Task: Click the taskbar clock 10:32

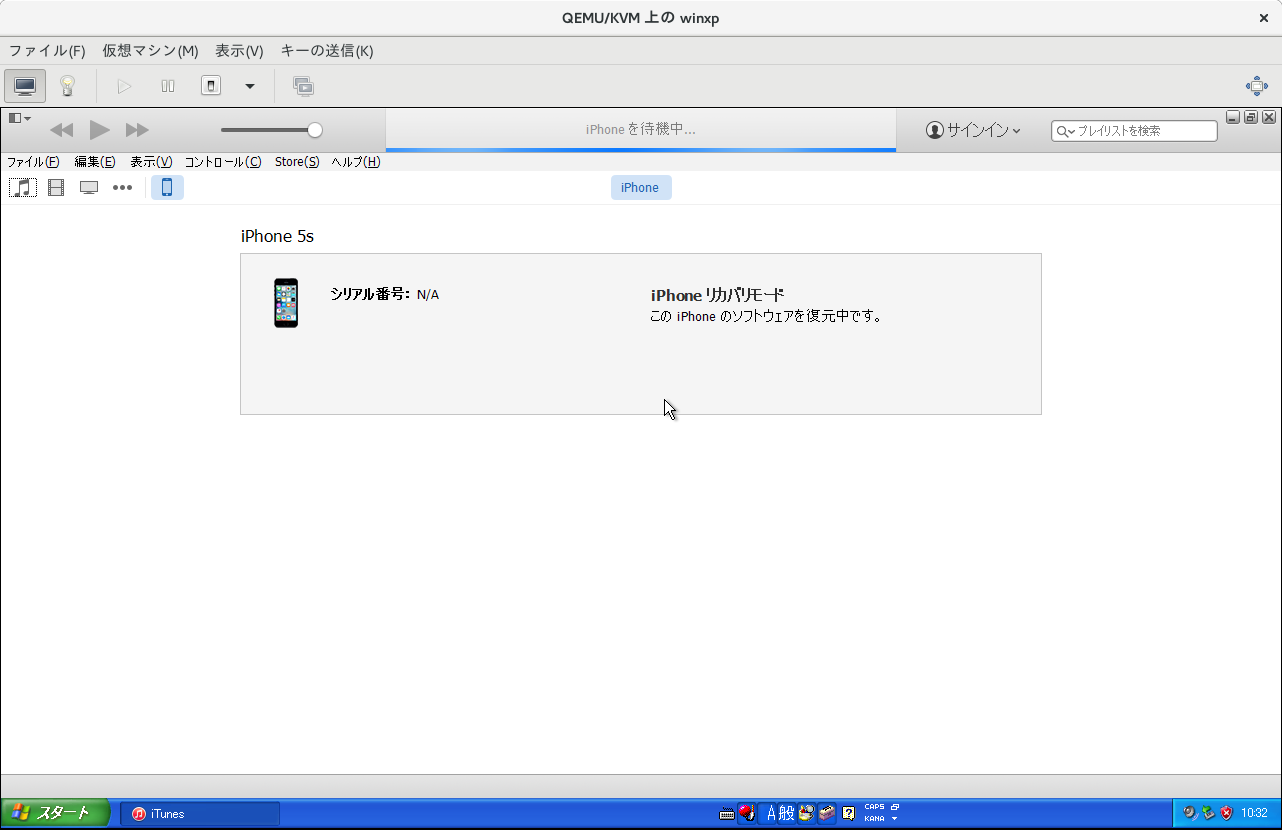Action: [x=1254, y=814]
